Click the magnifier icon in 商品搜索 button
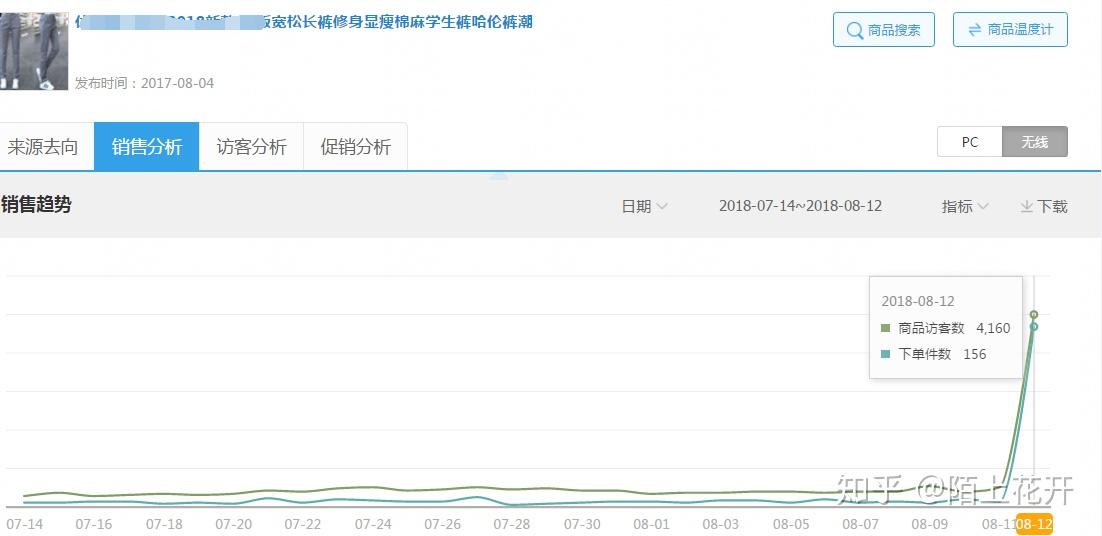This screenshot has height=536, width=1102. point(855,30)
